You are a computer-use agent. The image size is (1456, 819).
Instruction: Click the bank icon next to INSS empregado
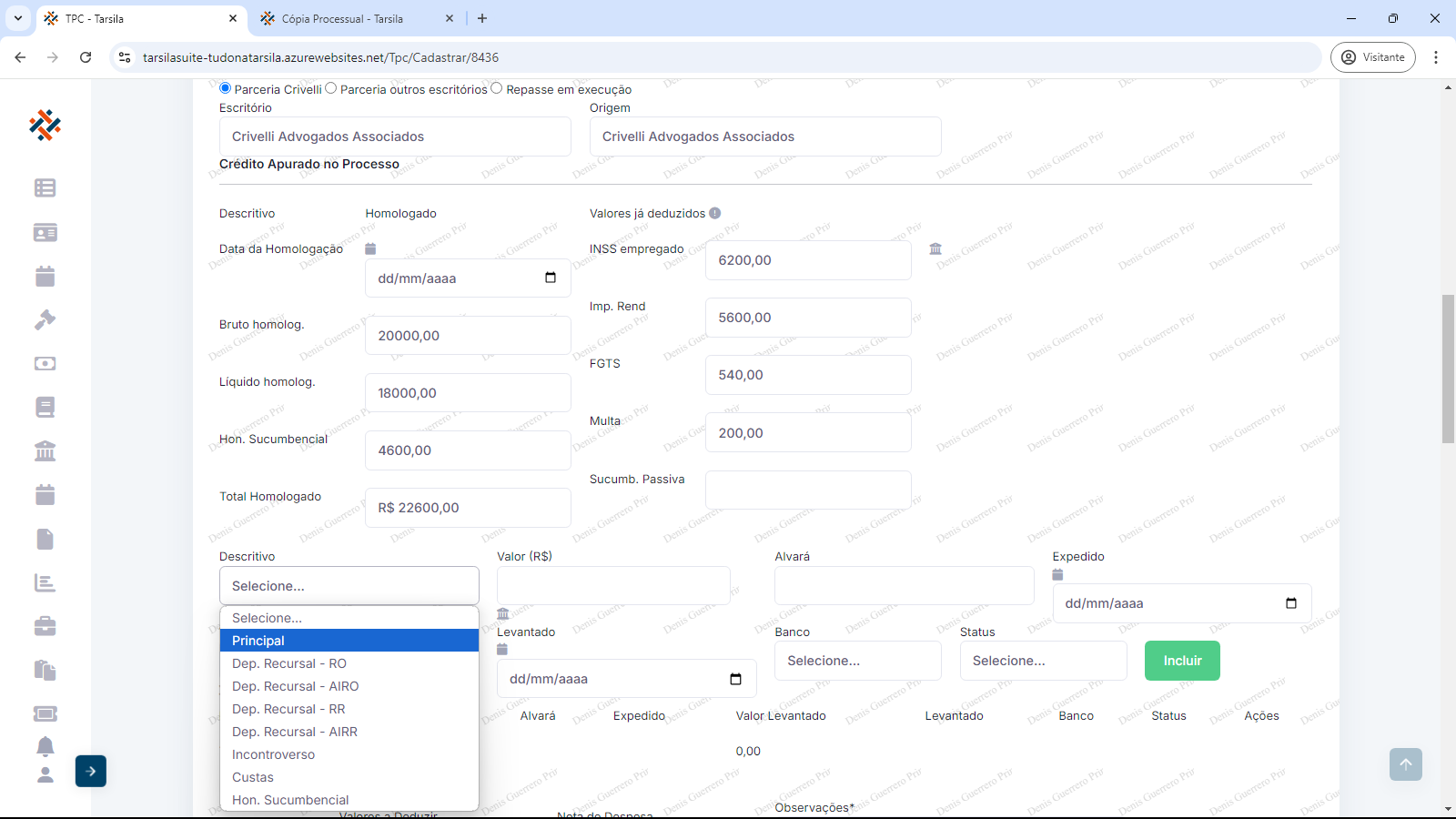935,248
